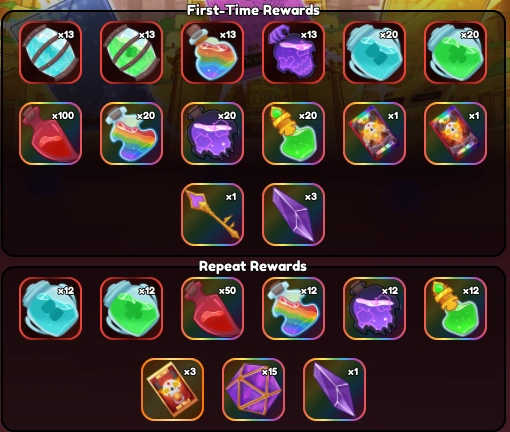
Task: Click the x50 red potion in Repeat Rewards
Action: coord(212,309)
